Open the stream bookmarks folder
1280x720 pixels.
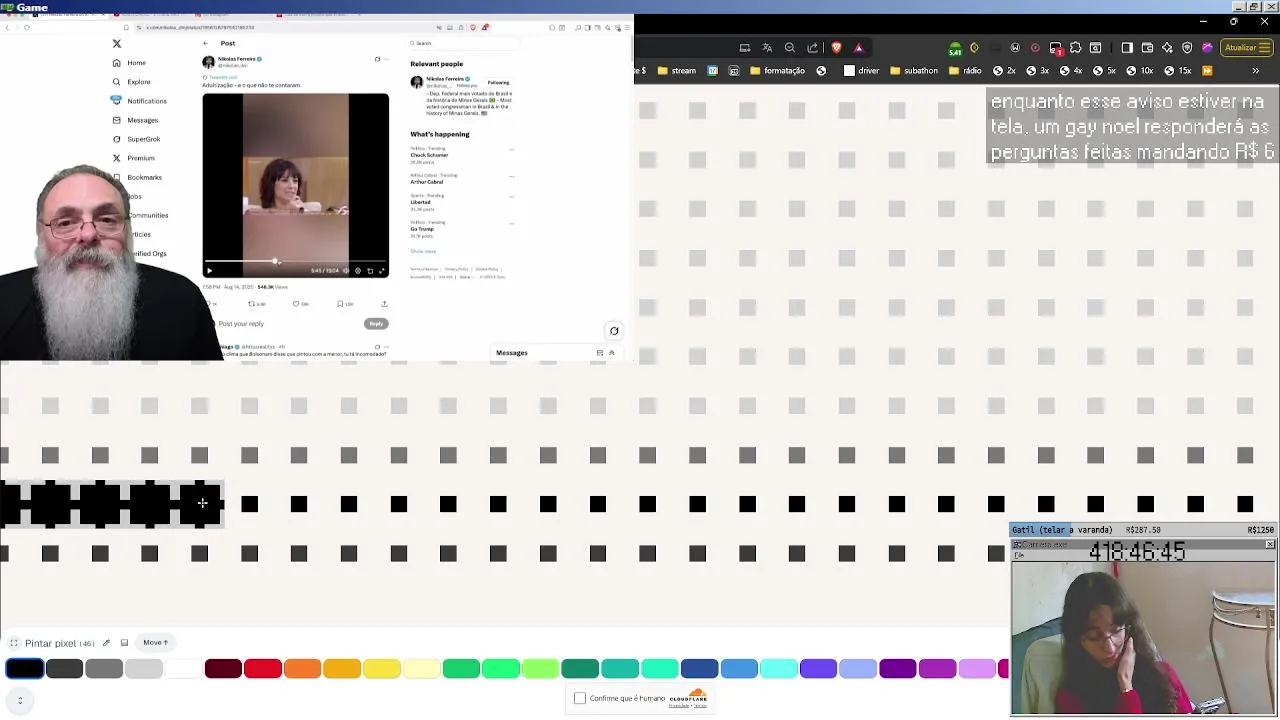click(676, 71)
